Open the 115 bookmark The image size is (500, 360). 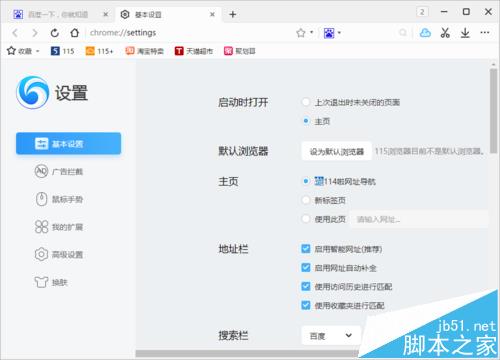coord(63,51)
